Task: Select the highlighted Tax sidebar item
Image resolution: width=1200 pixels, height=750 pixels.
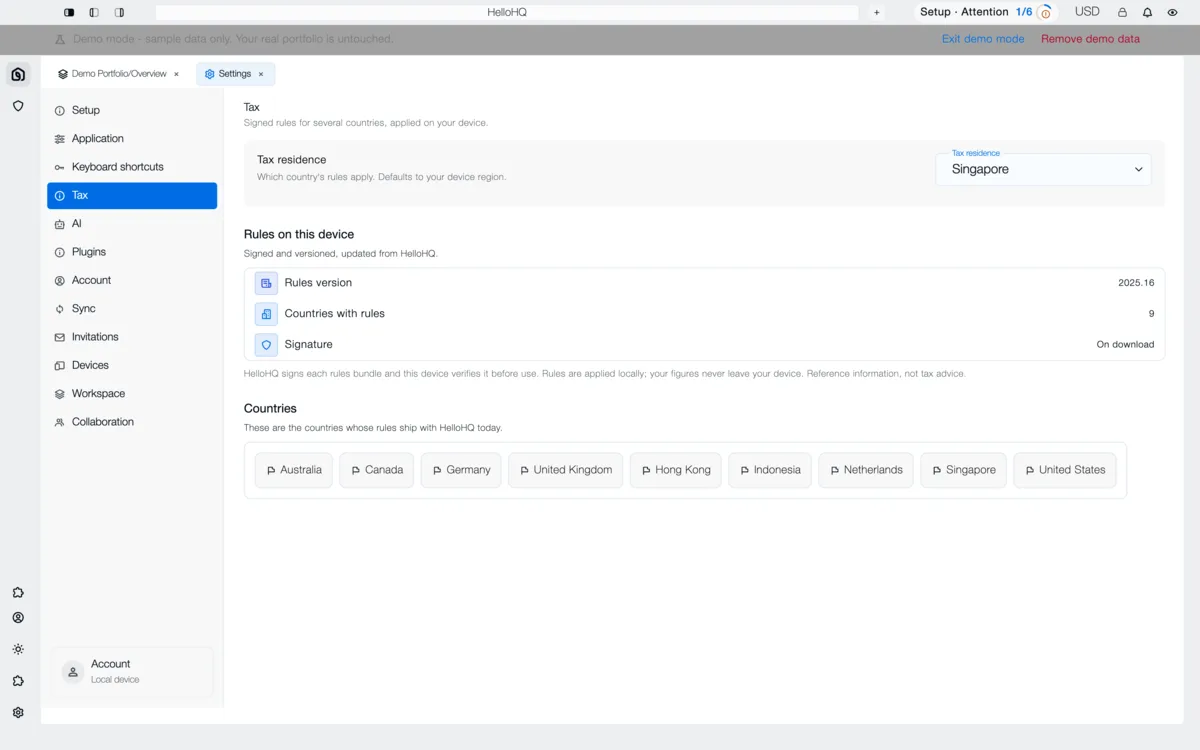Action: pos(132,195)
